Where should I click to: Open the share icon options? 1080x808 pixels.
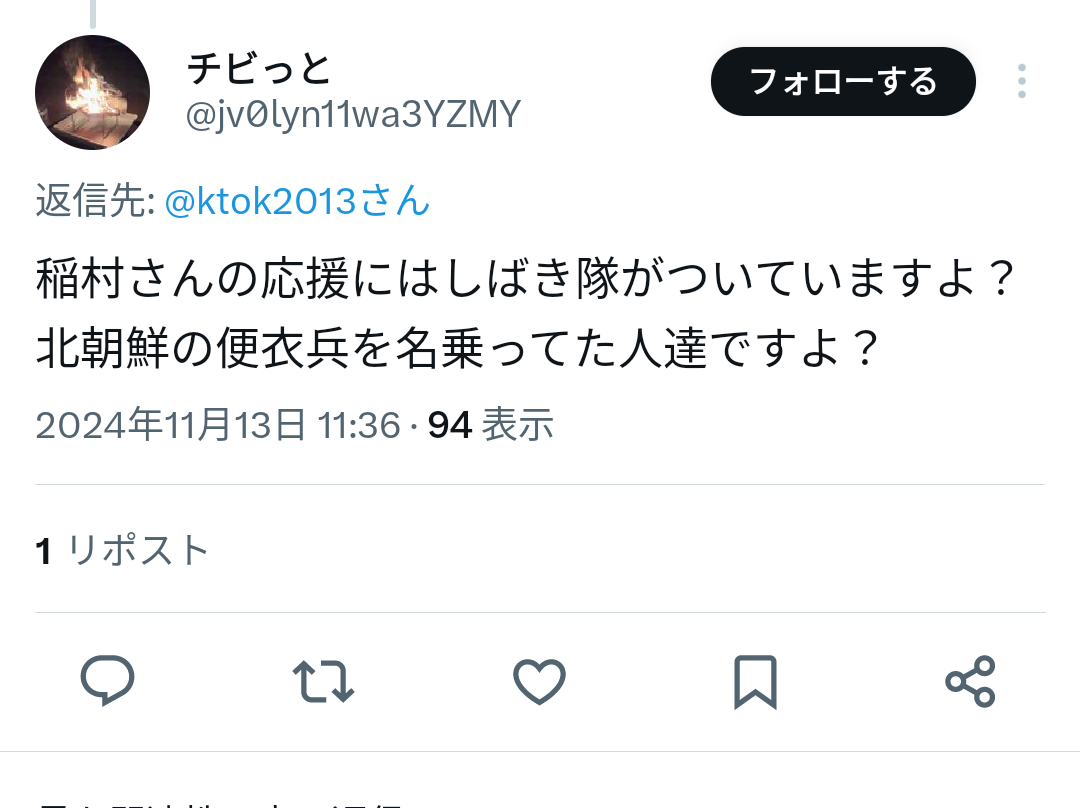pos(970,681)
